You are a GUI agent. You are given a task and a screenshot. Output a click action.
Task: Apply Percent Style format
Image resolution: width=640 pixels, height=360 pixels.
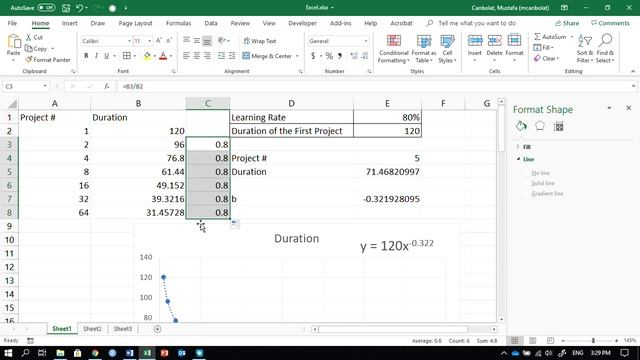pyautogui.click(x=329, y=56)
